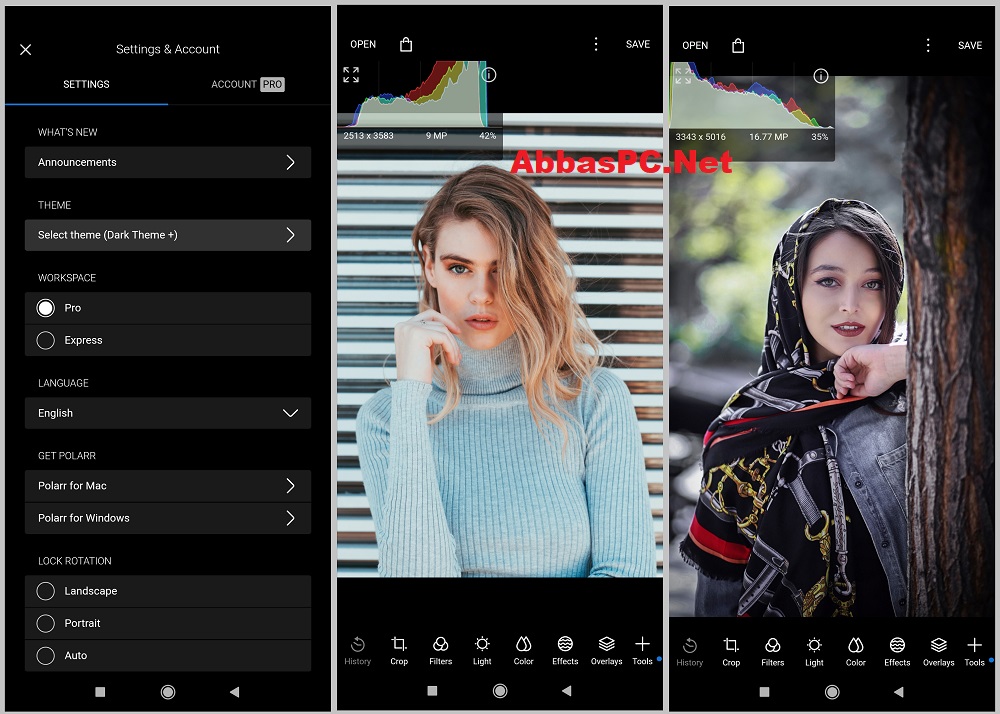Select the Pro workspace radio button
The image size is (1000, 714).
click(45, 308)
